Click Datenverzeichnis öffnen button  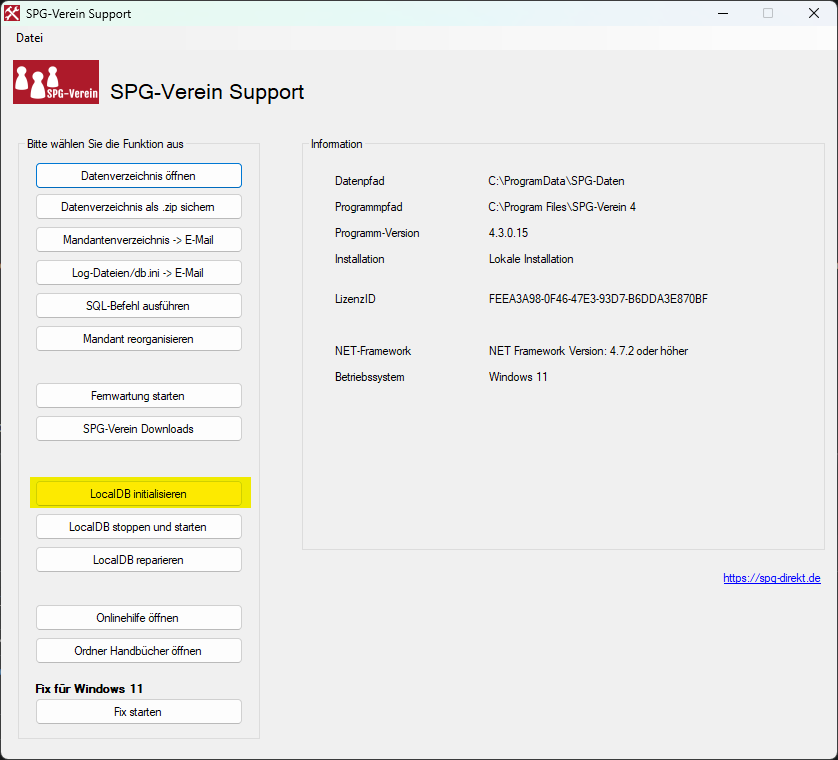pyautogui.click(x=138, y=176)
